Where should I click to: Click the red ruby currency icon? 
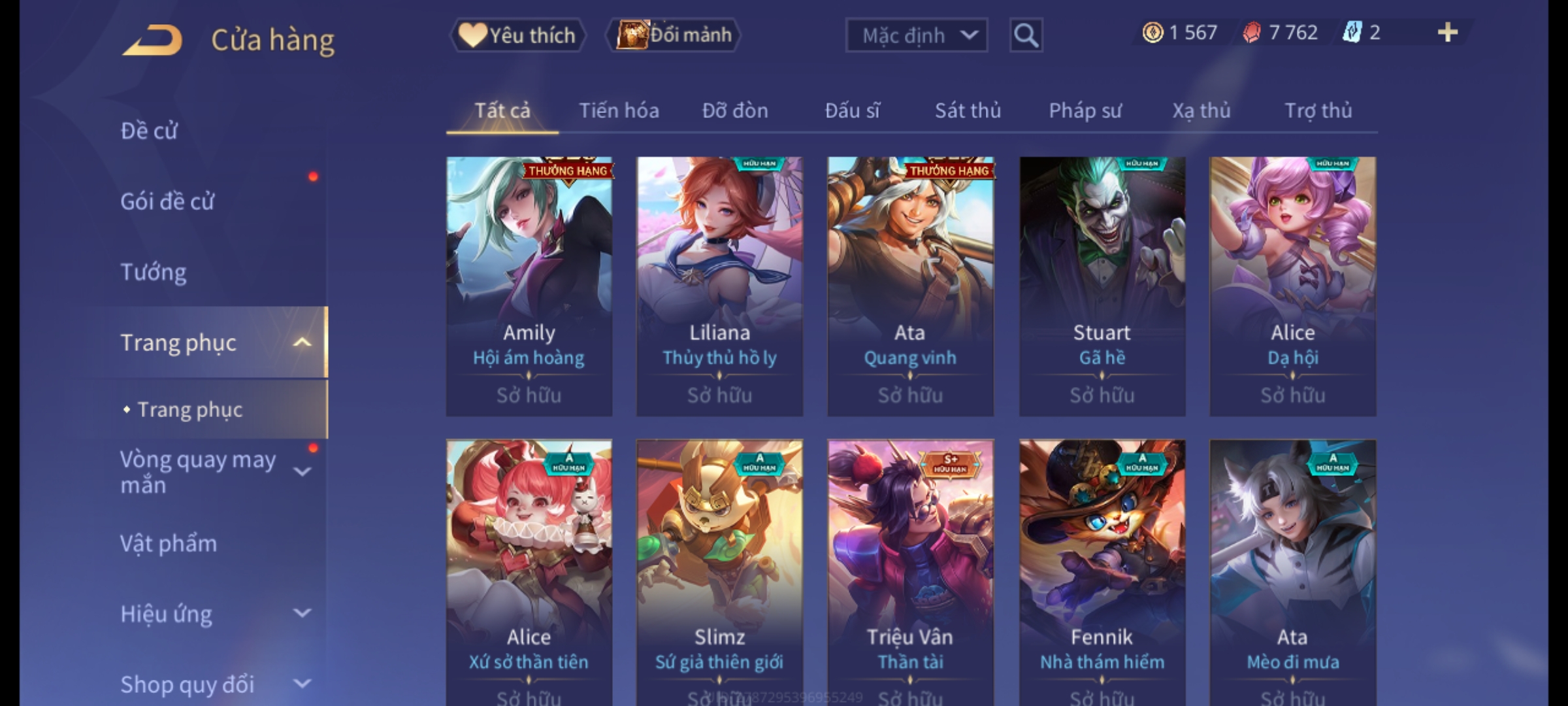(1251, 33)
